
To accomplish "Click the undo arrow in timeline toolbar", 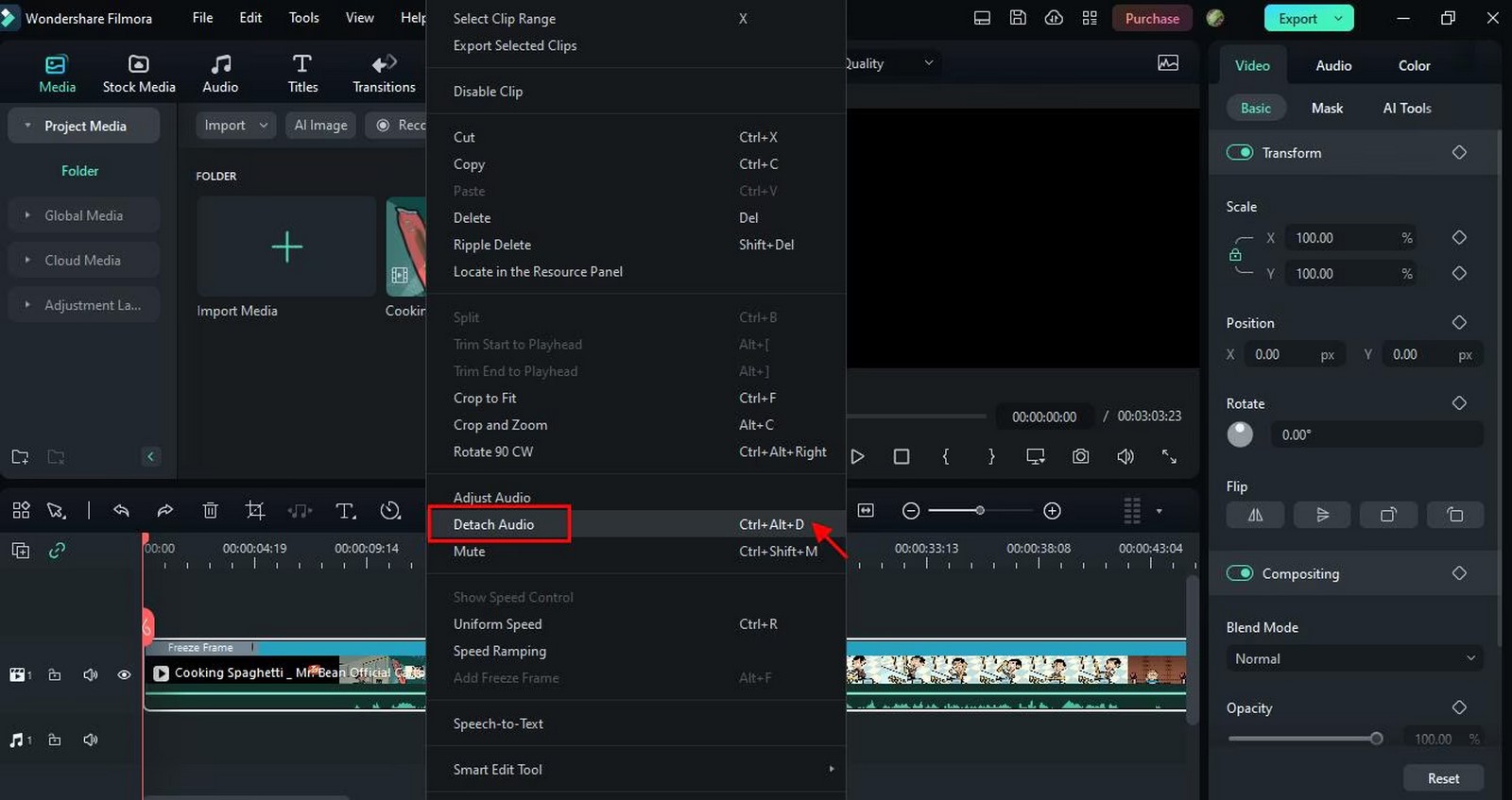I will 121,511.
